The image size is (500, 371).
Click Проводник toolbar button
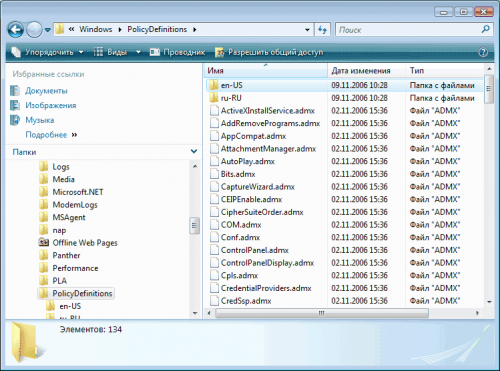[177, 52]
